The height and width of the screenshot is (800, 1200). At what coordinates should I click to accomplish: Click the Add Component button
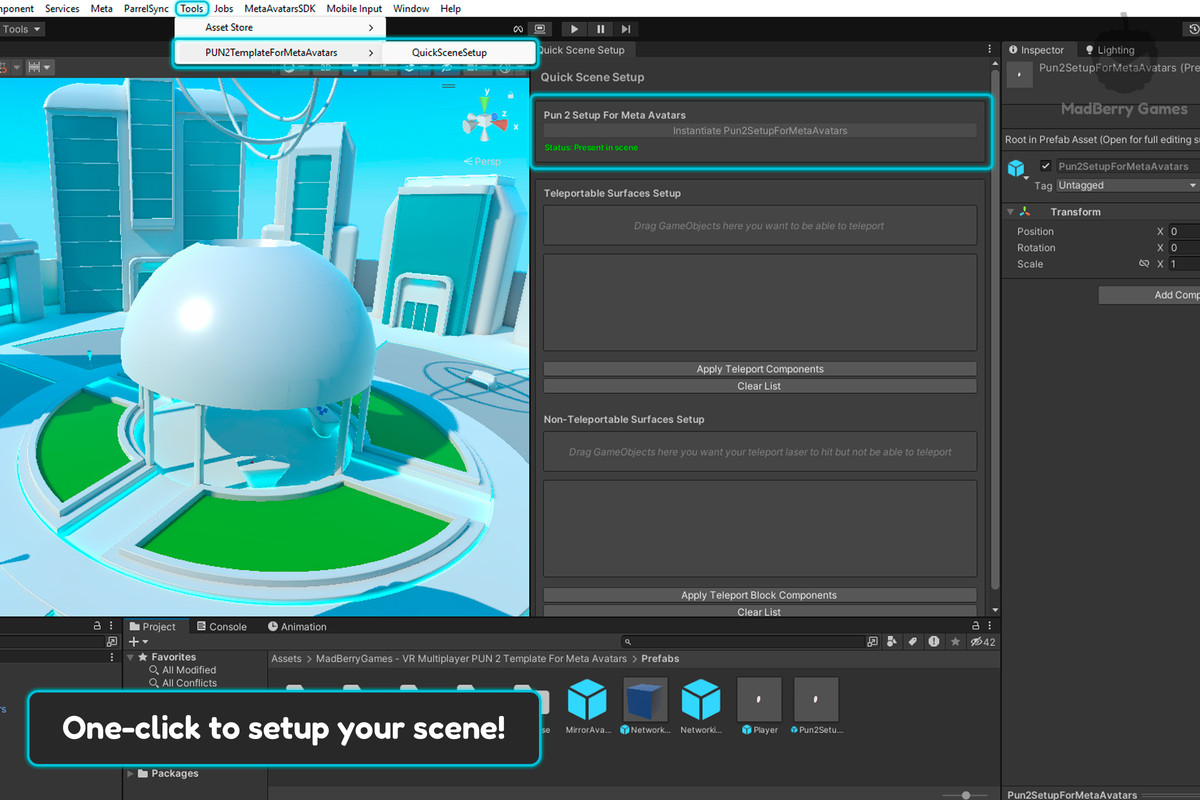point(1150,295)
